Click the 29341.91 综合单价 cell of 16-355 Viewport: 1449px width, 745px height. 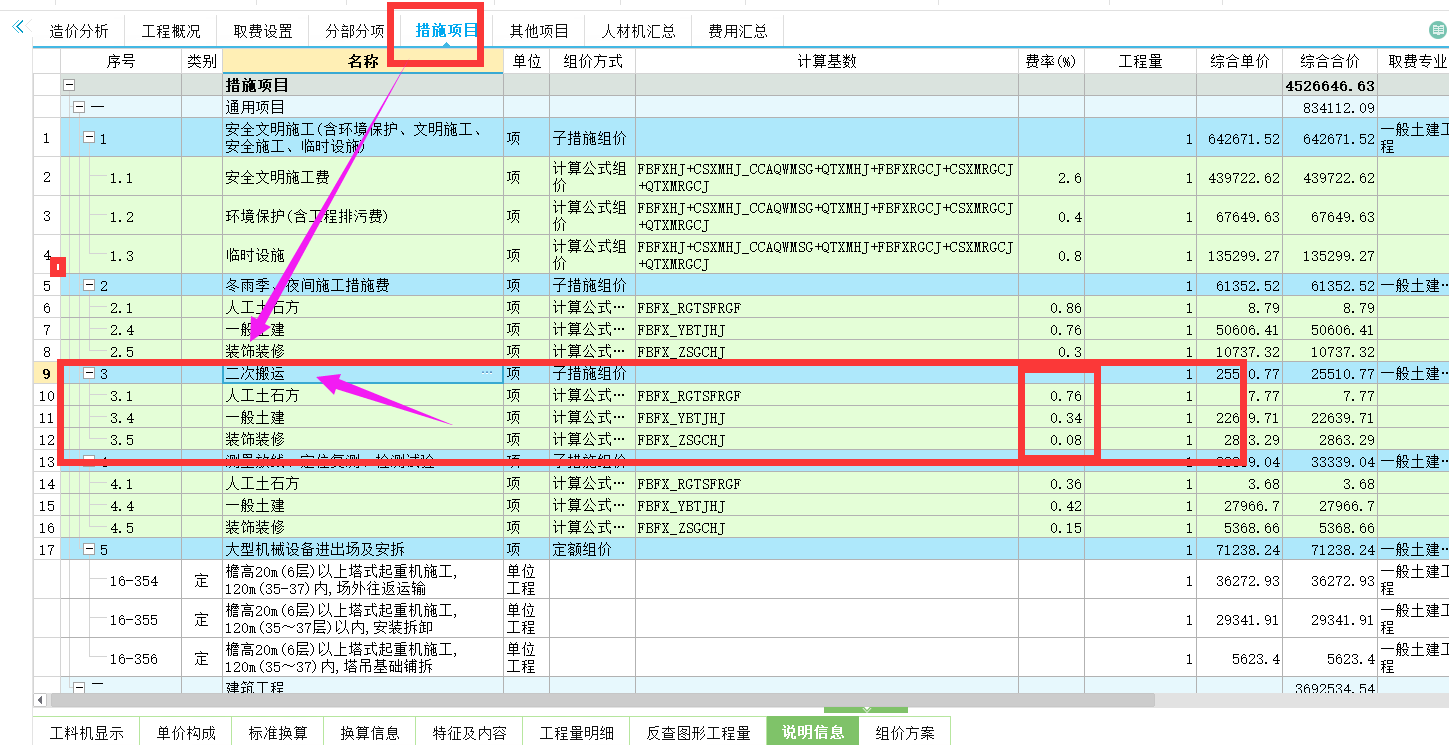tap(1240, 619)
